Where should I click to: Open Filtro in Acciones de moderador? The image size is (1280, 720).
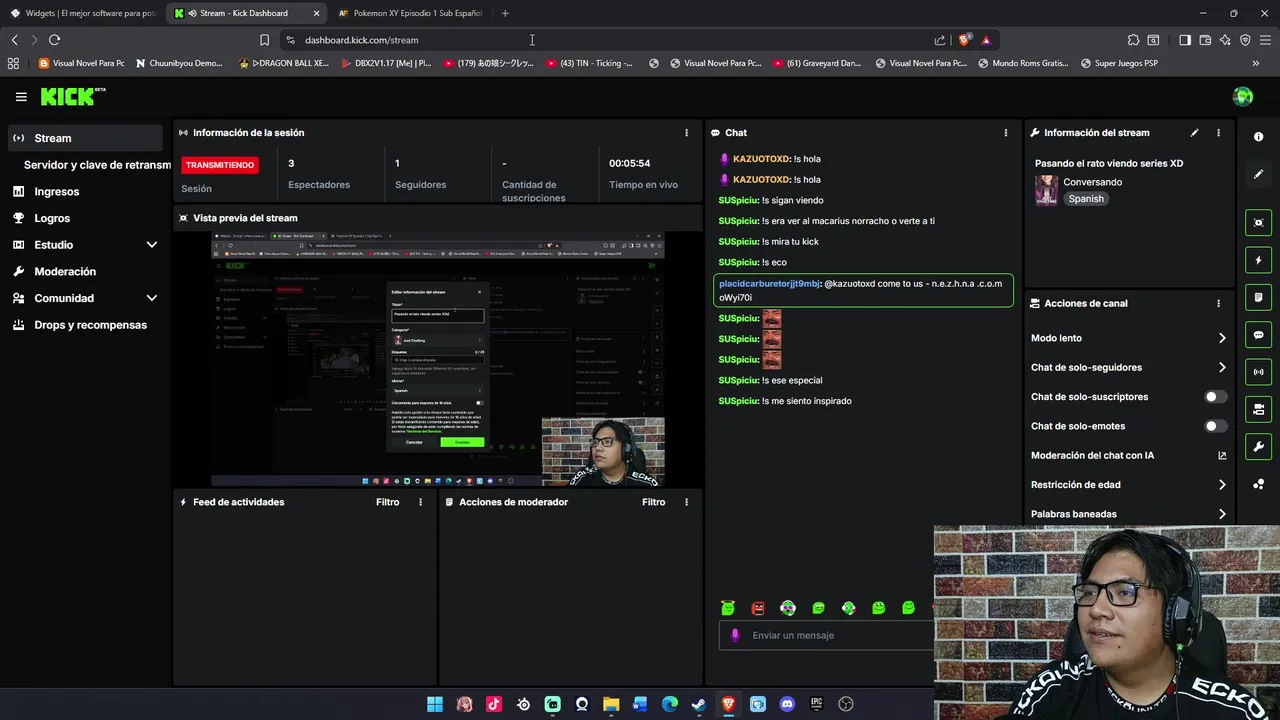pos(654,502)
